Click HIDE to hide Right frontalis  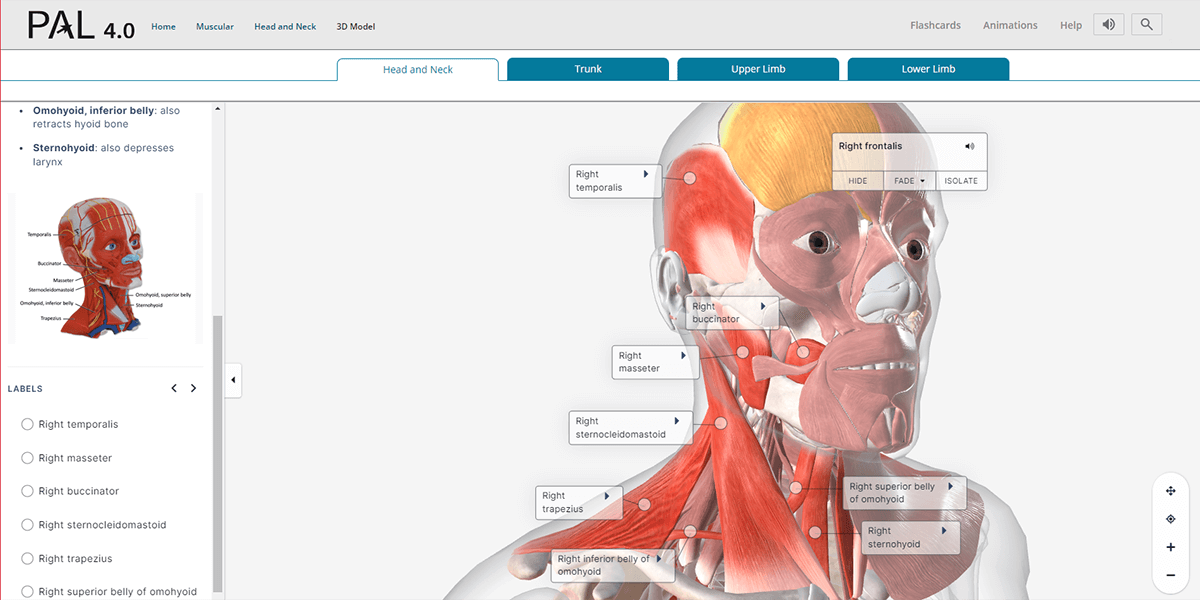coord(857,181)
